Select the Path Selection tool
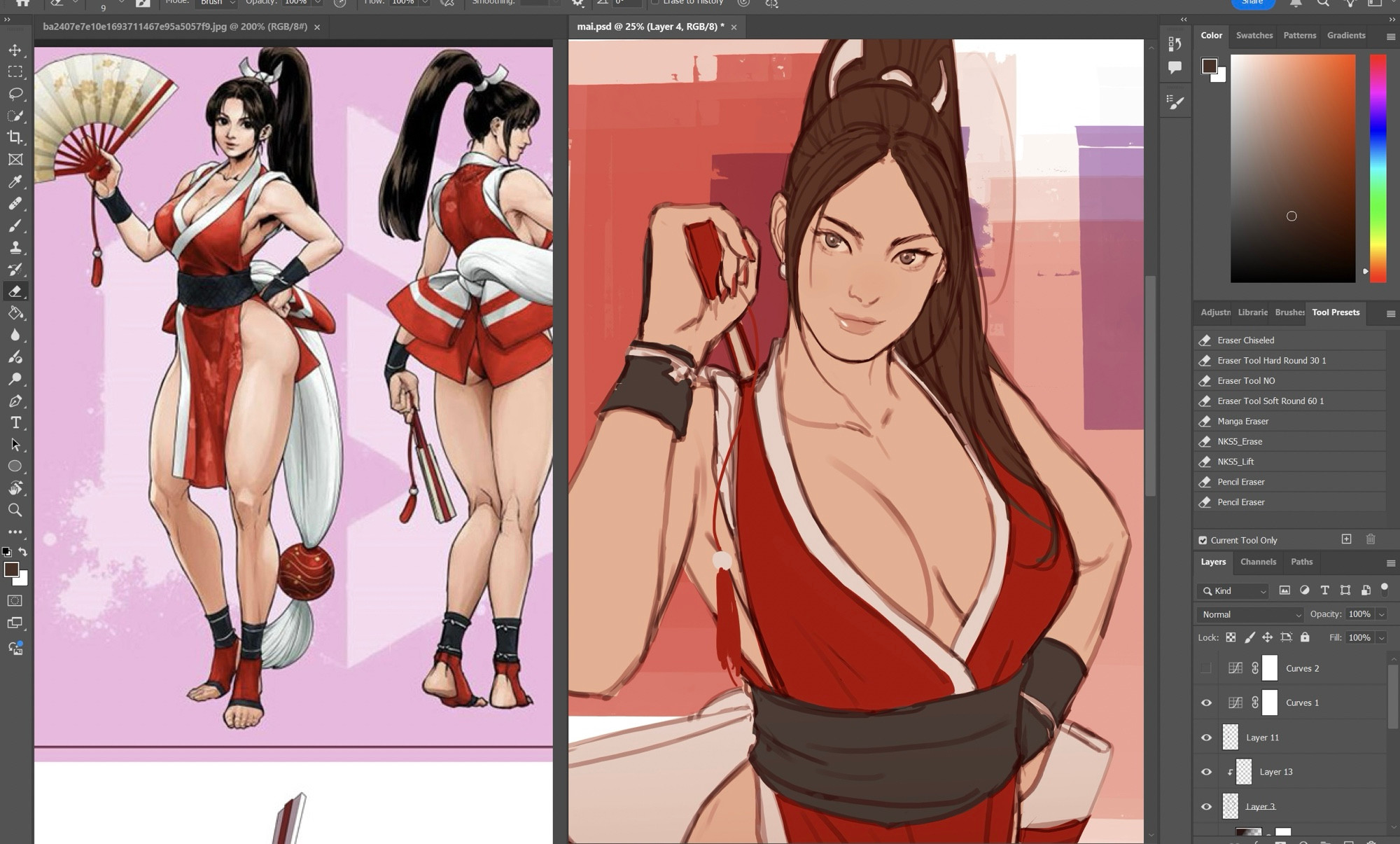The width and height of the screenshot is (1400, 844). tap(15, 445)
